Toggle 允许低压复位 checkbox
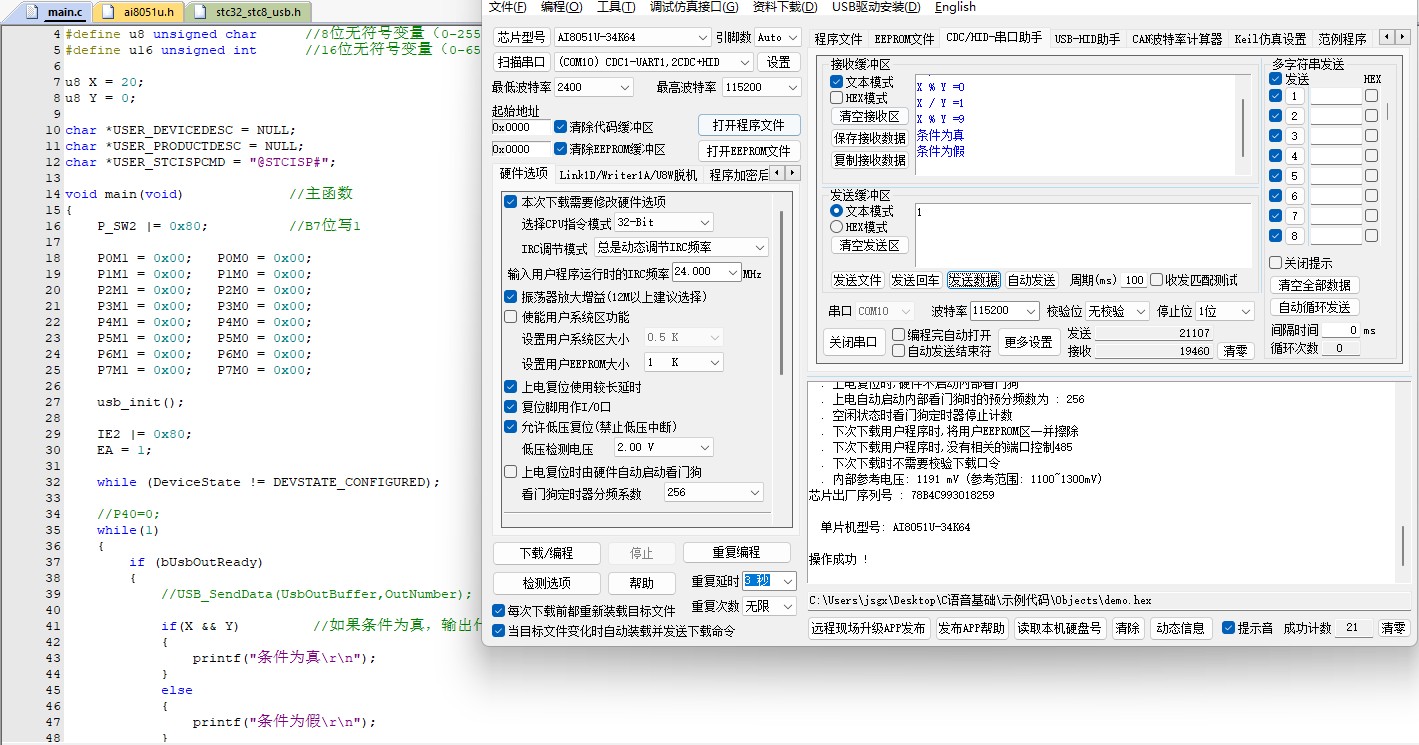The width and height of the screenshot is (1419, 745). click(x=511, y=427)
